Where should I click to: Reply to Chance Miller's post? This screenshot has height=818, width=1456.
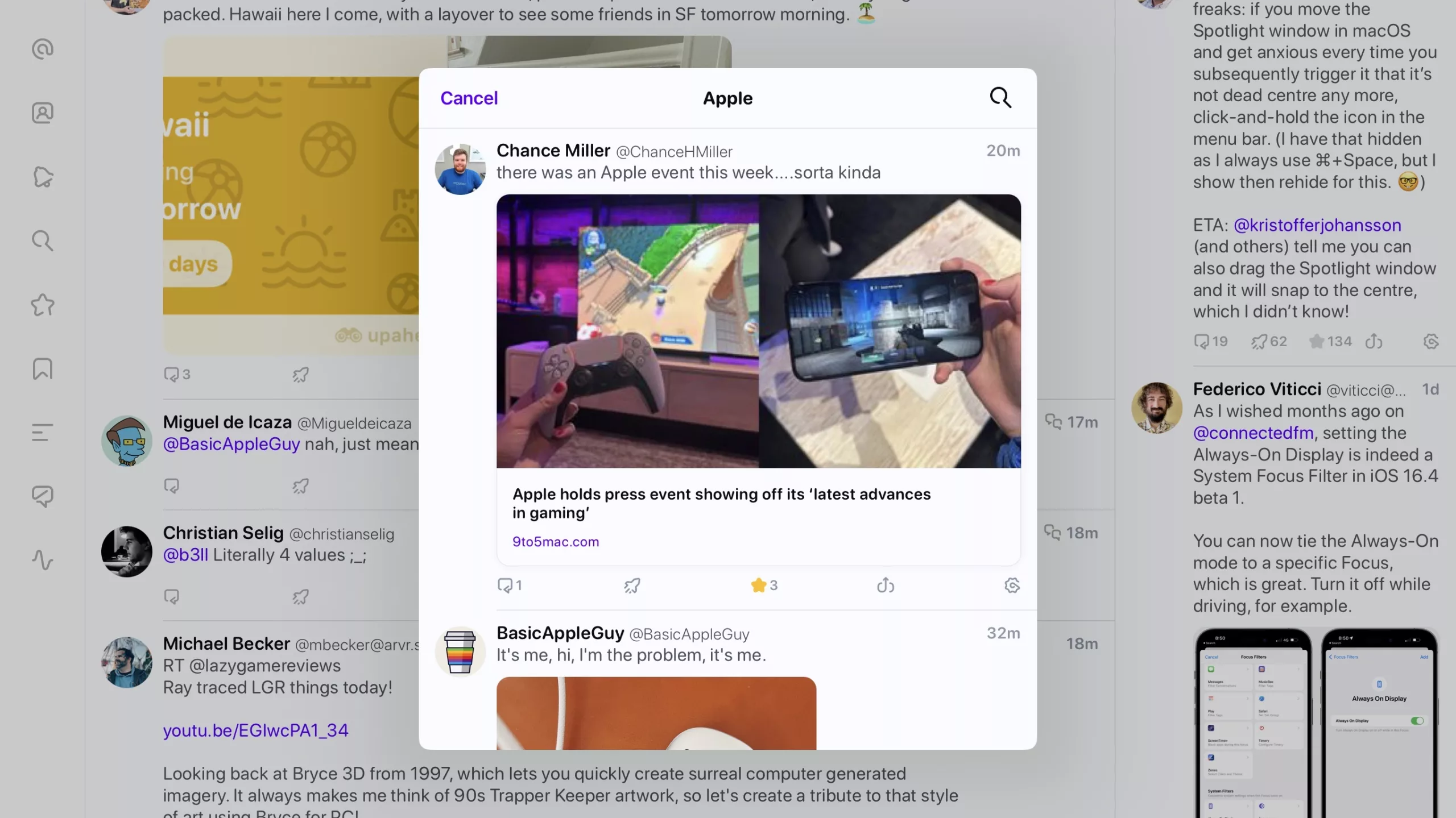510,586
